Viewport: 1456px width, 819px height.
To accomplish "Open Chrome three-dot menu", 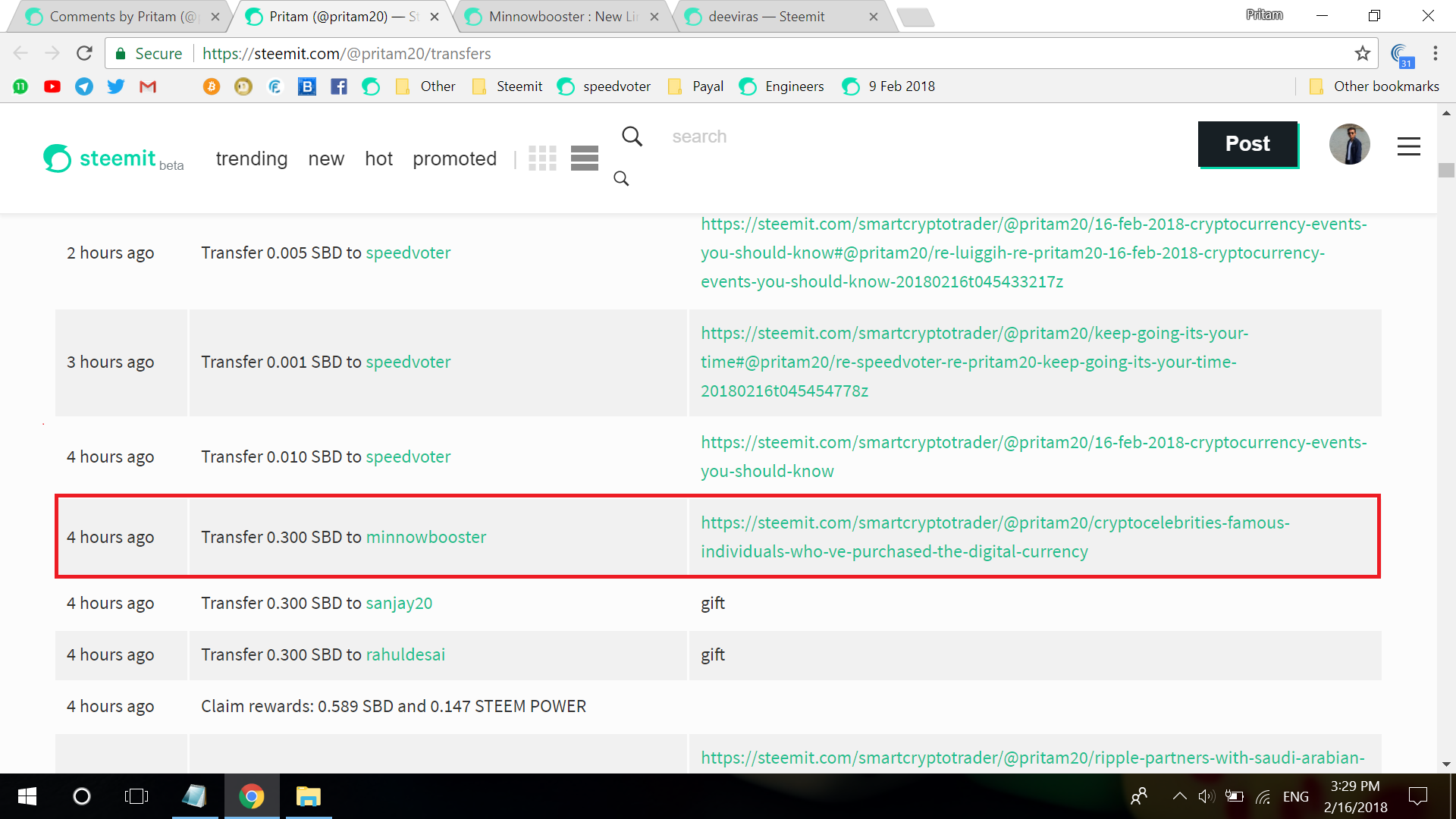I will pyautogui.click(x=1435, y=53).
